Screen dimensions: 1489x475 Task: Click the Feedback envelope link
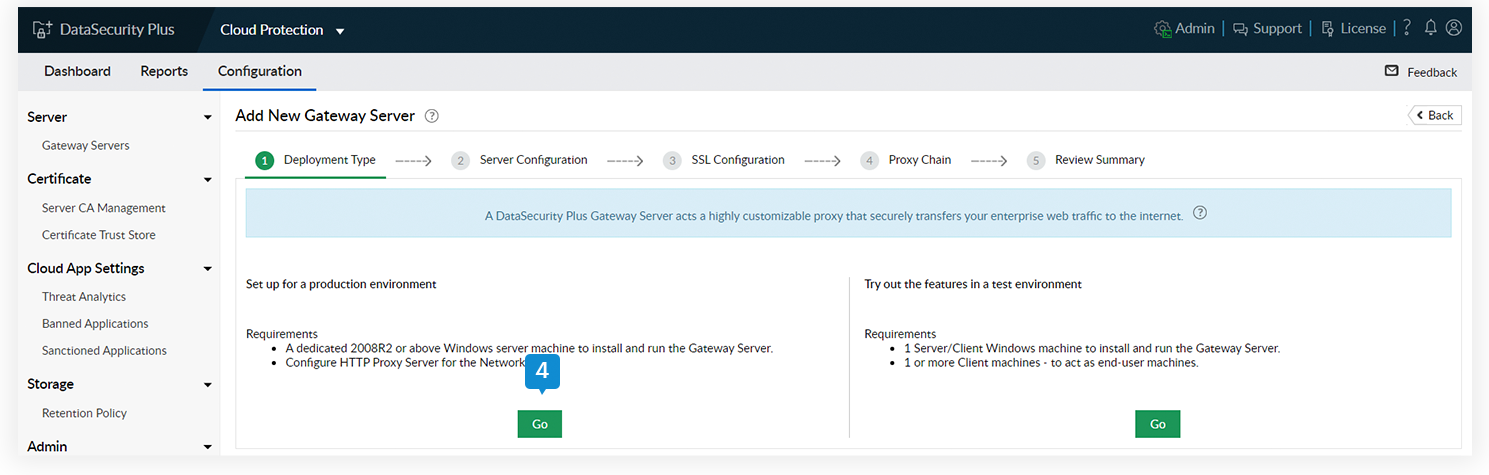(1421, 72)
